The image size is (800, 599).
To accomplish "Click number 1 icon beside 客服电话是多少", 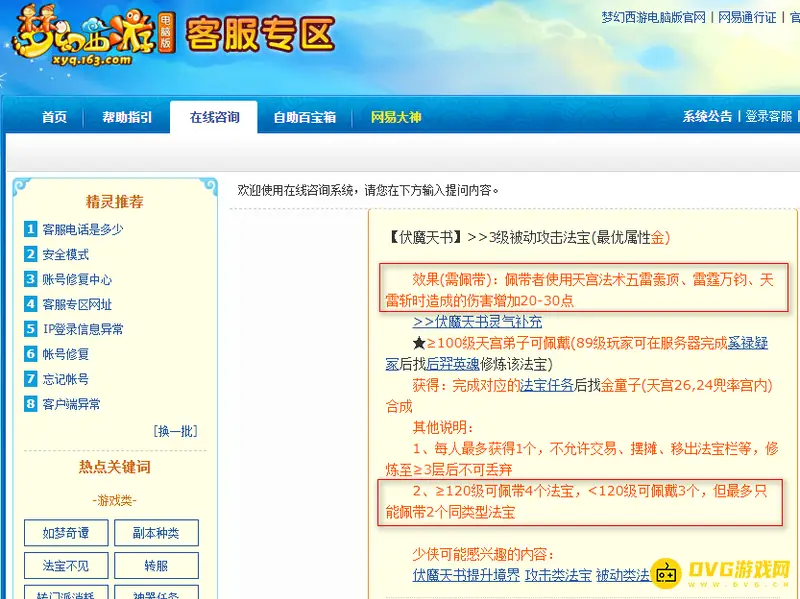I will point(31,229).
